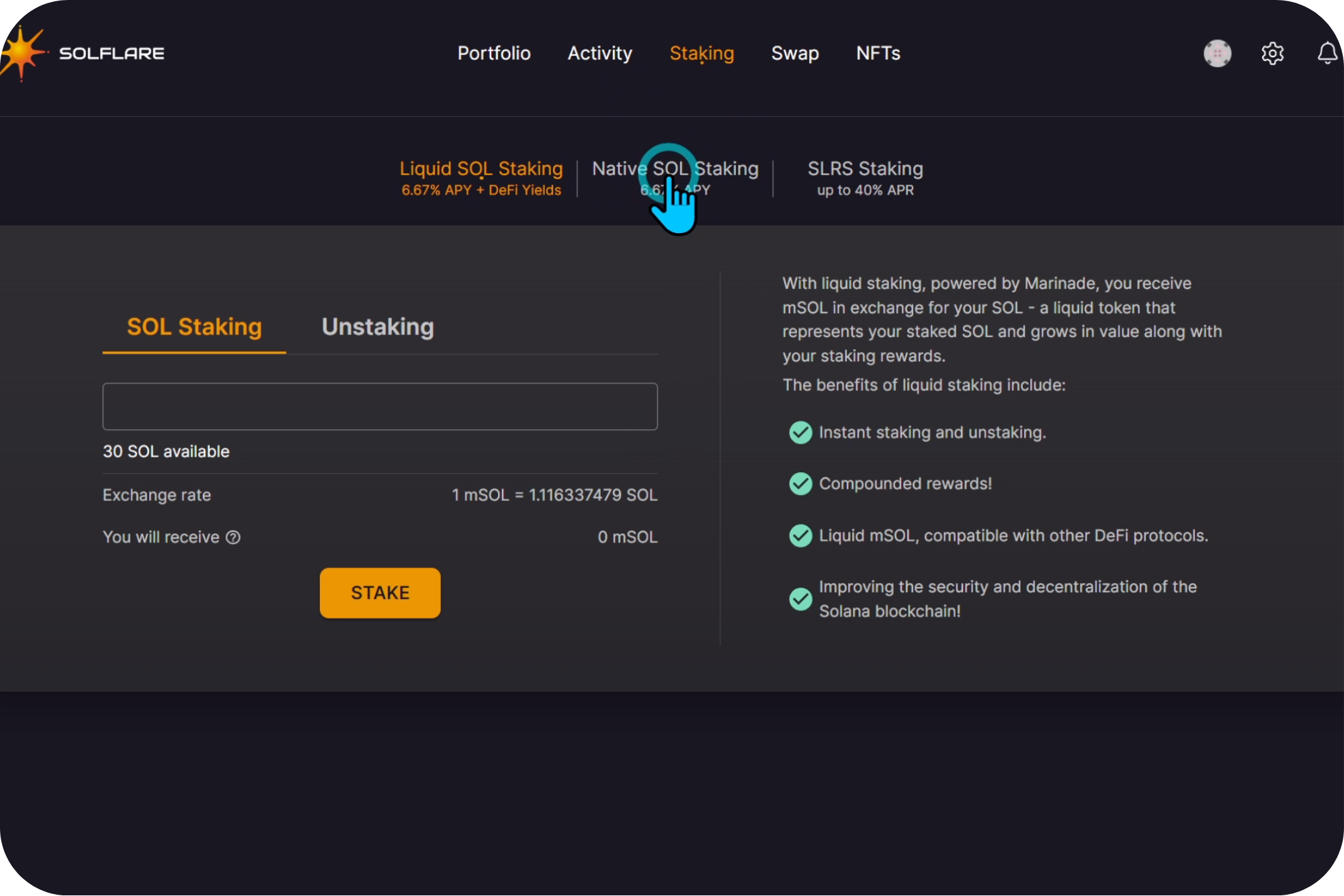Open the notifications bell icon
This screenshot has width=1344, height=896.
point(1327,53)
